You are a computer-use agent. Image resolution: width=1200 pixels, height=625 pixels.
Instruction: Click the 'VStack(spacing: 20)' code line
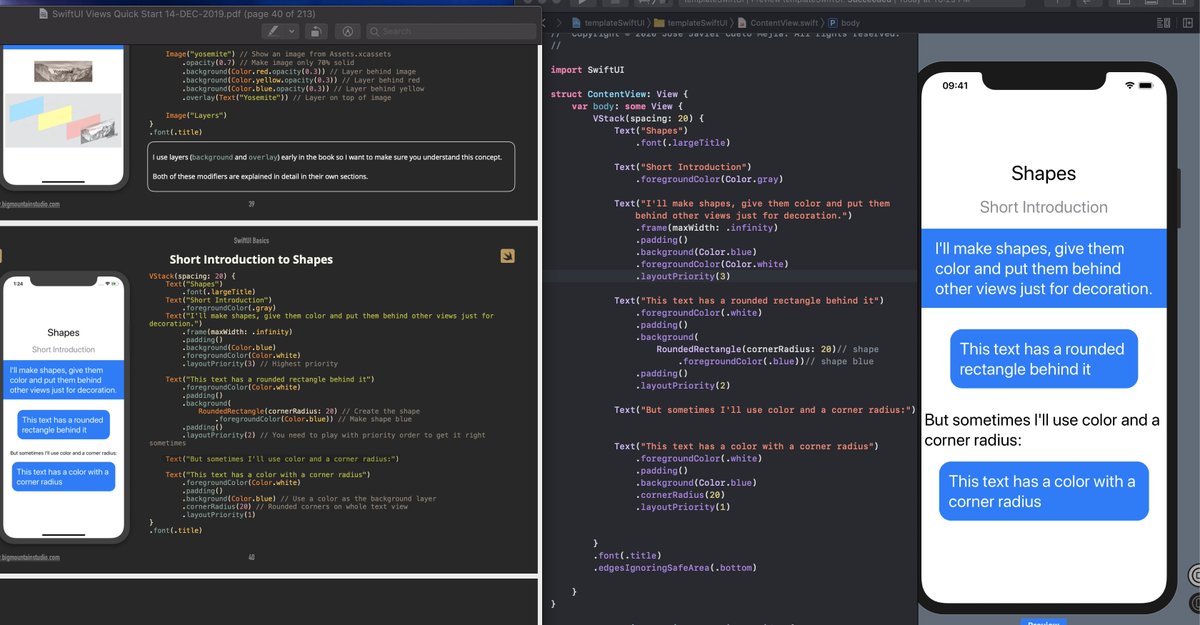point(649,118)
